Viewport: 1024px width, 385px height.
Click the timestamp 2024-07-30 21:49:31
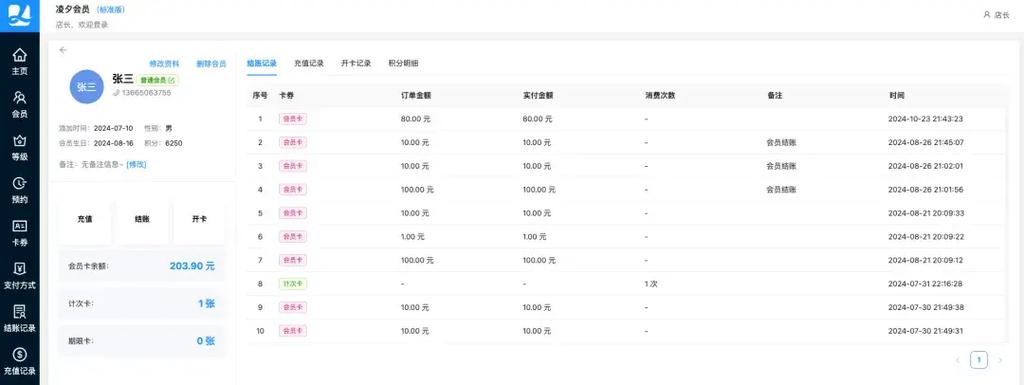click(x=926, y=331)
